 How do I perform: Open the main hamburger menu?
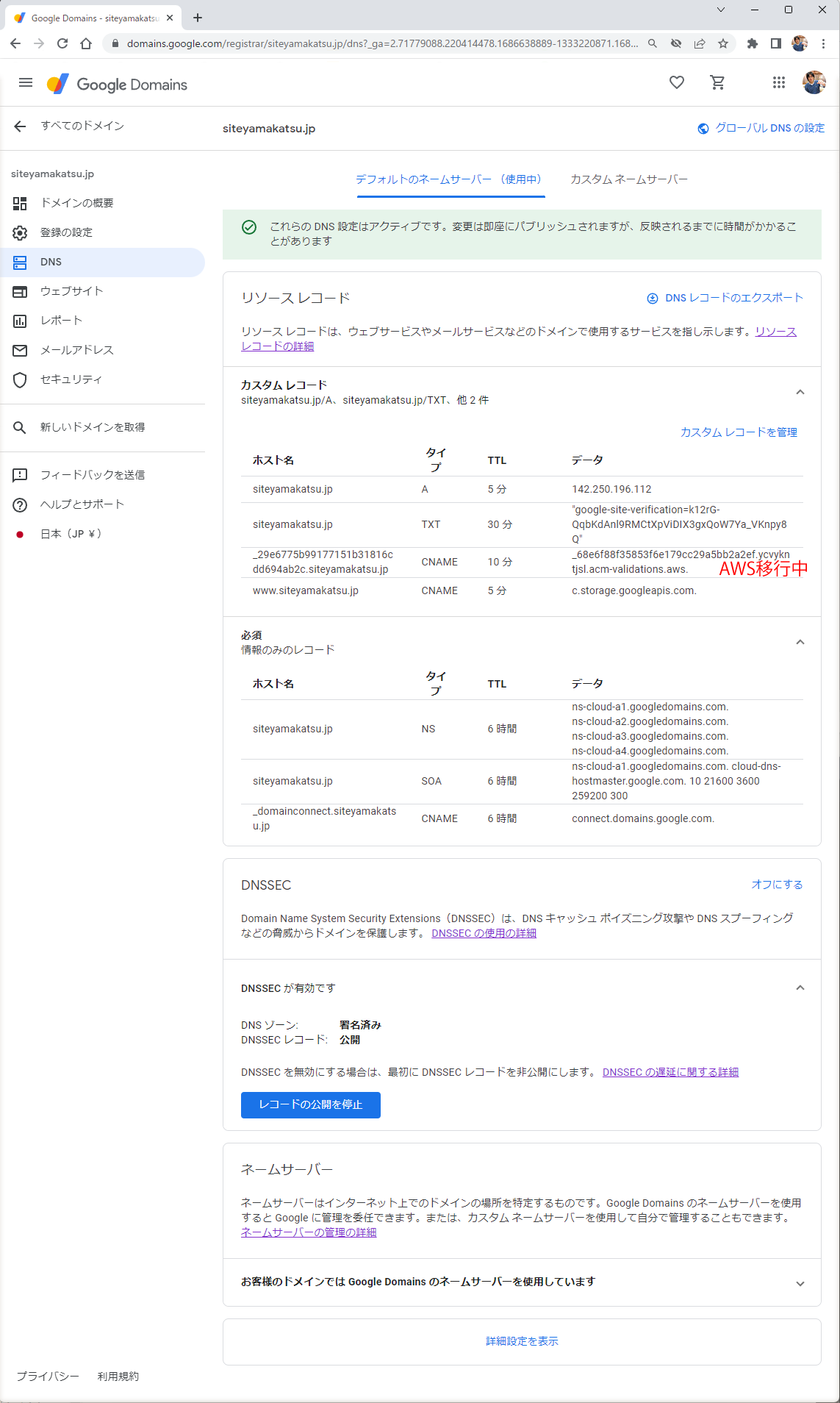click(26, 83)
